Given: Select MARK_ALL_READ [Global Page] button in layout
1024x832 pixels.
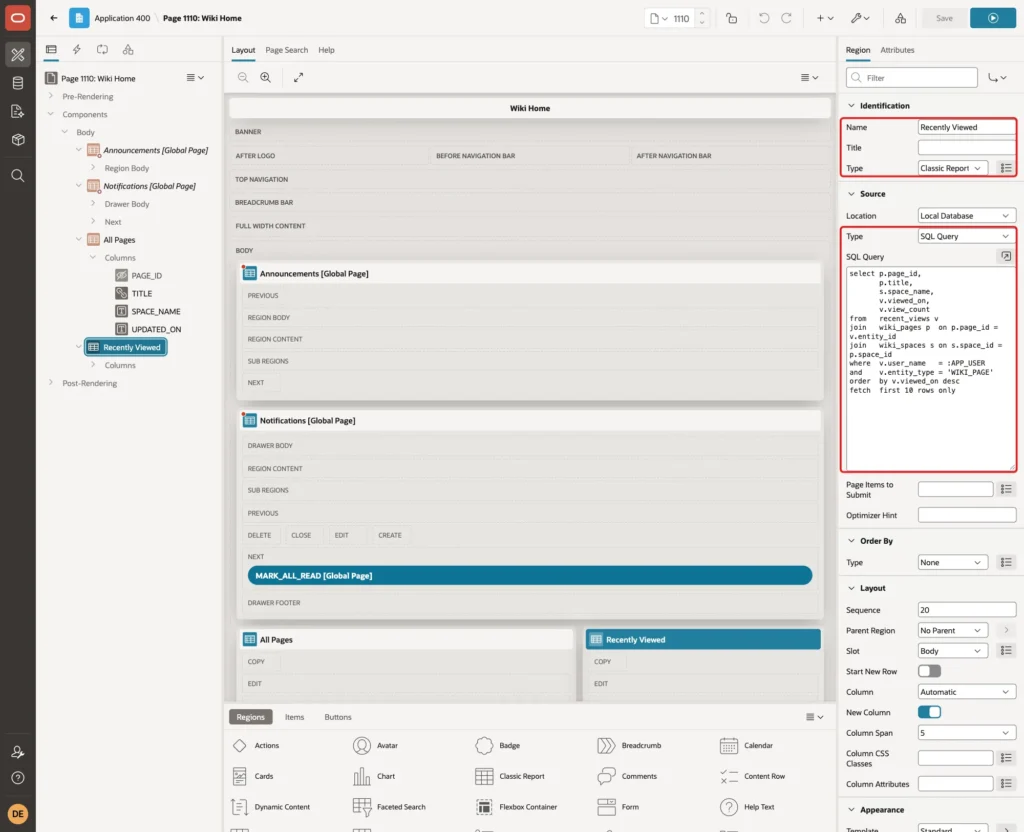Looking at the screenshot, I should pos(530,575).
